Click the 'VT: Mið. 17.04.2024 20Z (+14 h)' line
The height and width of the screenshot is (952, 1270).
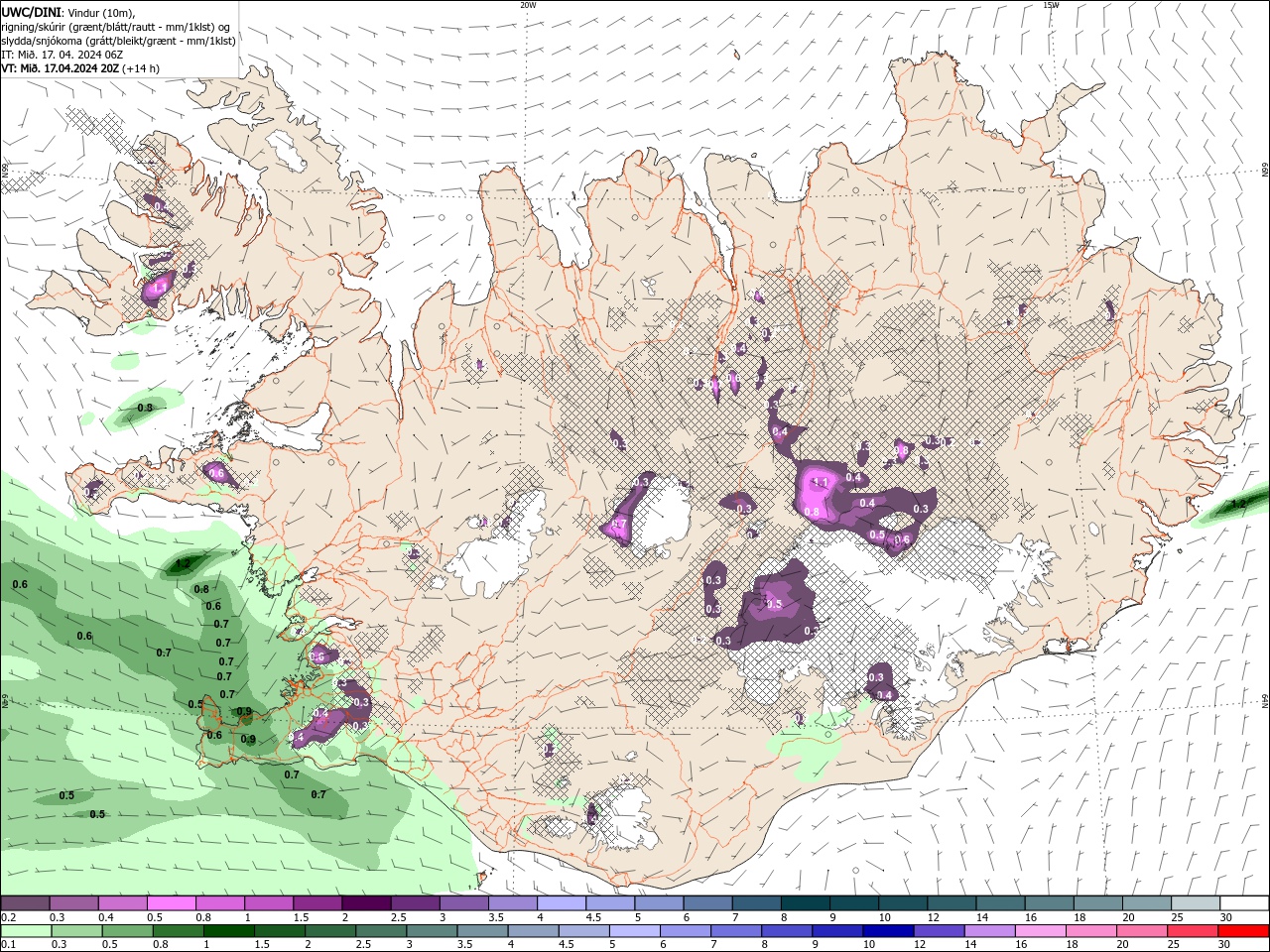(80, 68)
